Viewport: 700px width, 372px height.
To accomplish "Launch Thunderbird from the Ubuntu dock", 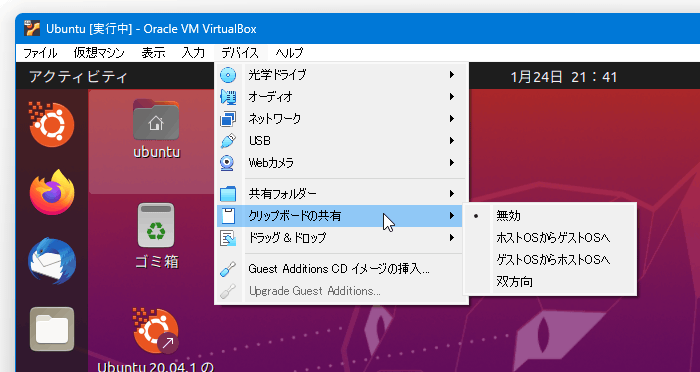I will point(52,262).
